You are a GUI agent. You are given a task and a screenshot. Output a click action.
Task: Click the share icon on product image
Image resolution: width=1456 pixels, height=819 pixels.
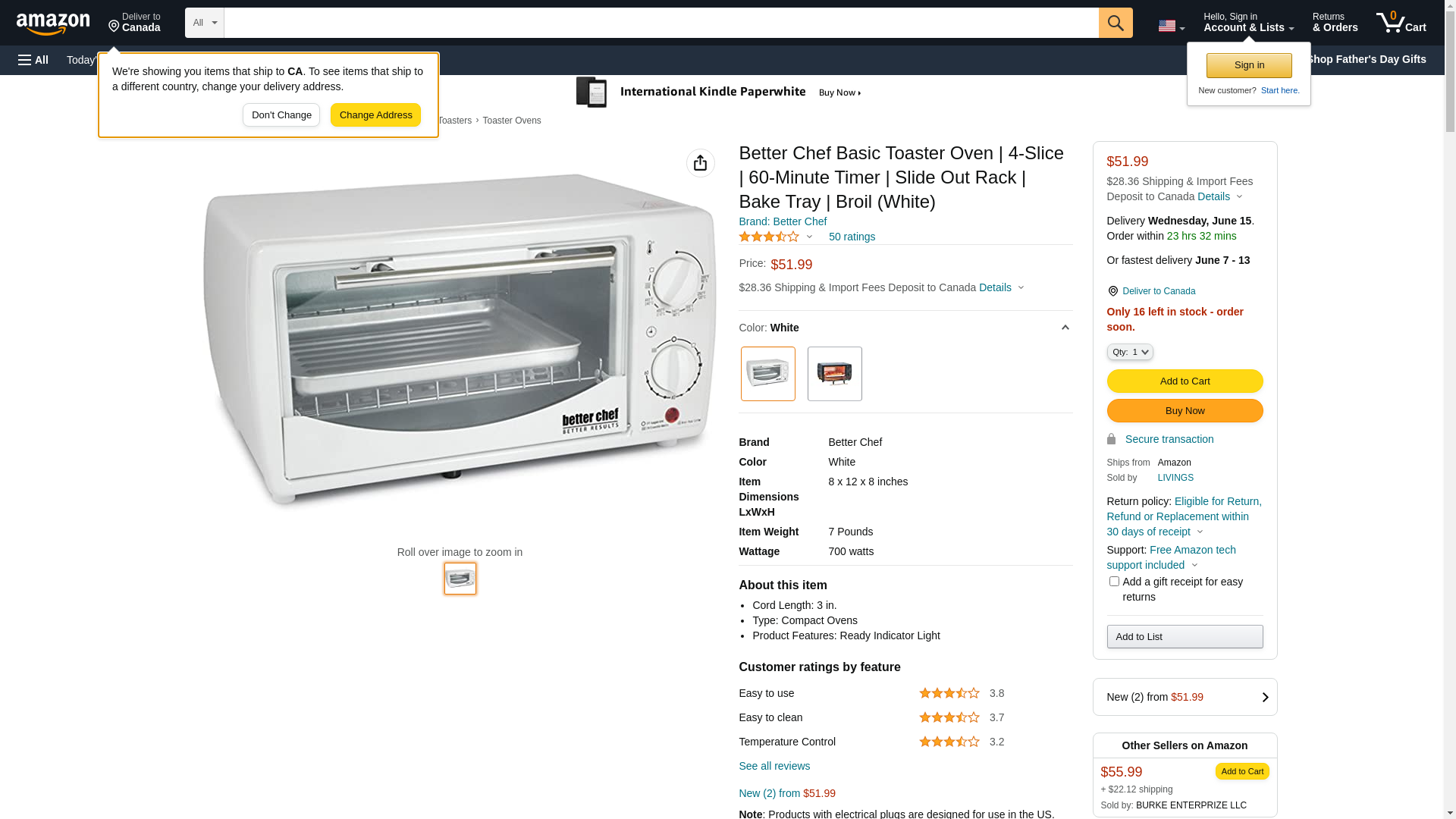point(701,163)
